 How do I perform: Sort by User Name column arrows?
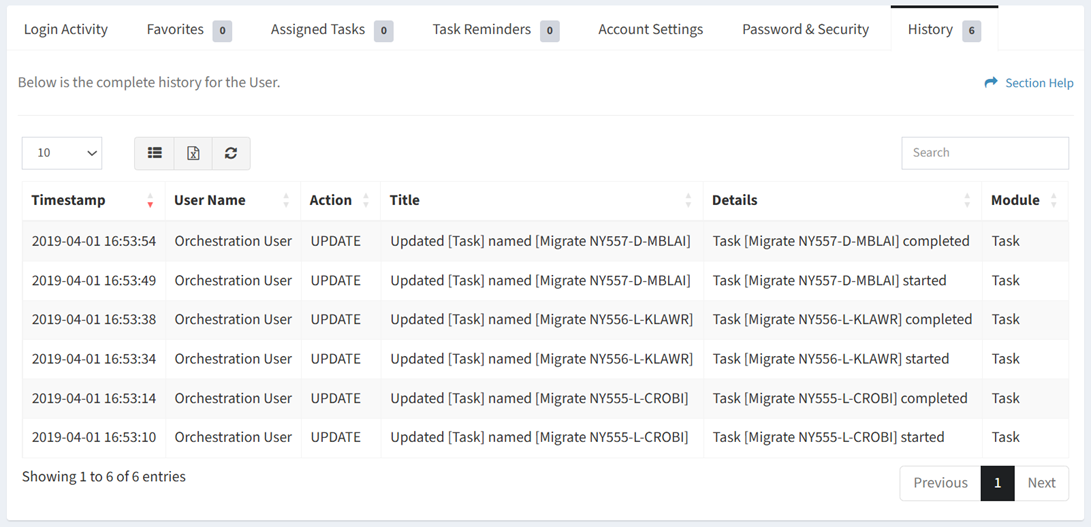pyautogui.click(x=285, y=200)
